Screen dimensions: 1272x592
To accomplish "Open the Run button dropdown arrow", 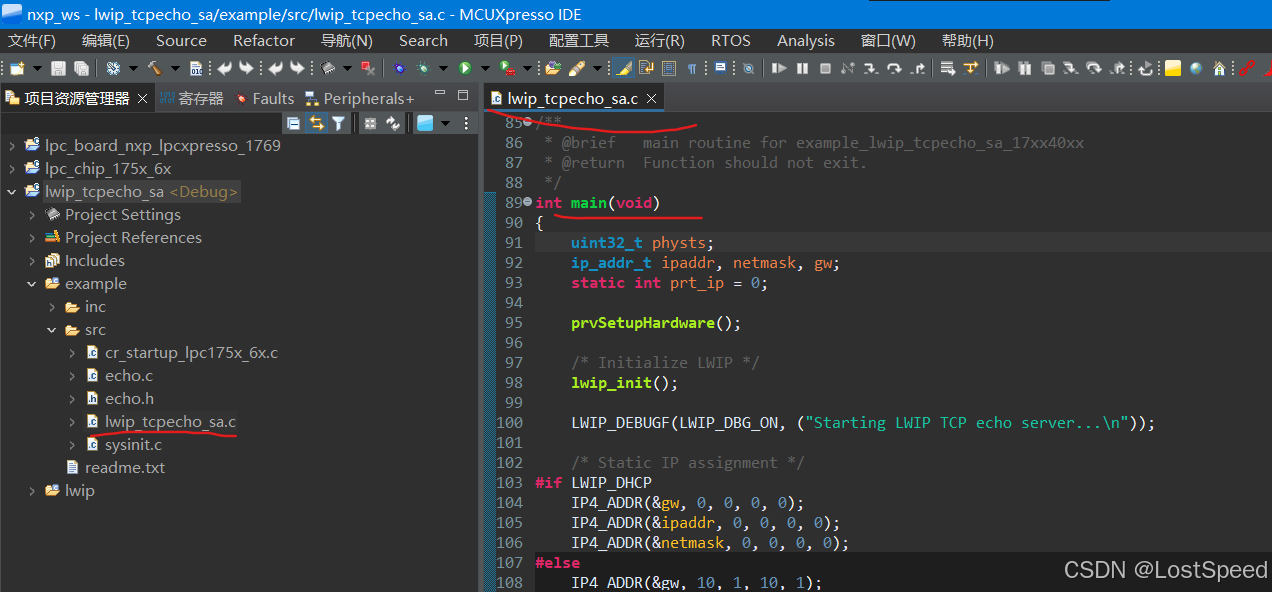I will coord(485,68).
